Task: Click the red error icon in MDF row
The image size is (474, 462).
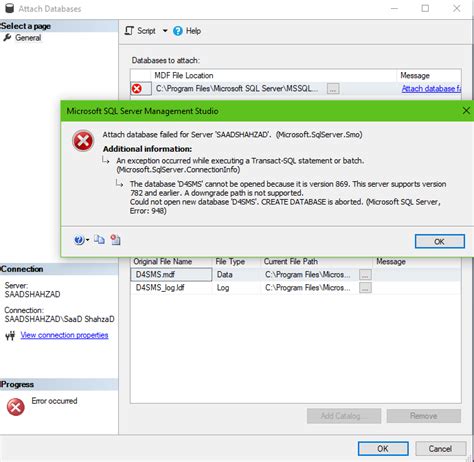Action: 137,89
